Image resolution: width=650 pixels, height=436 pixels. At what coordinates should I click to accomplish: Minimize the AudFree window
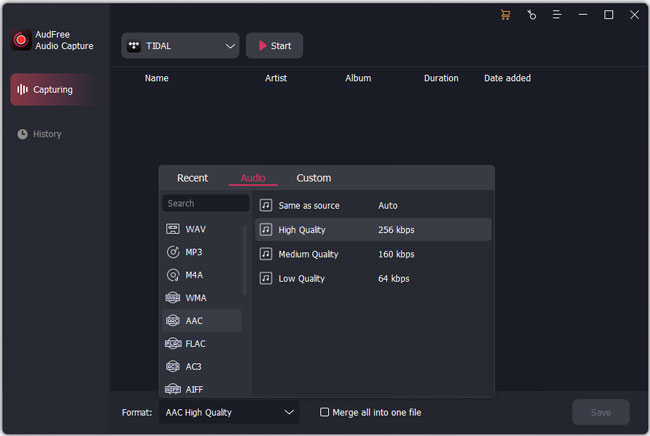pos(583,15)
